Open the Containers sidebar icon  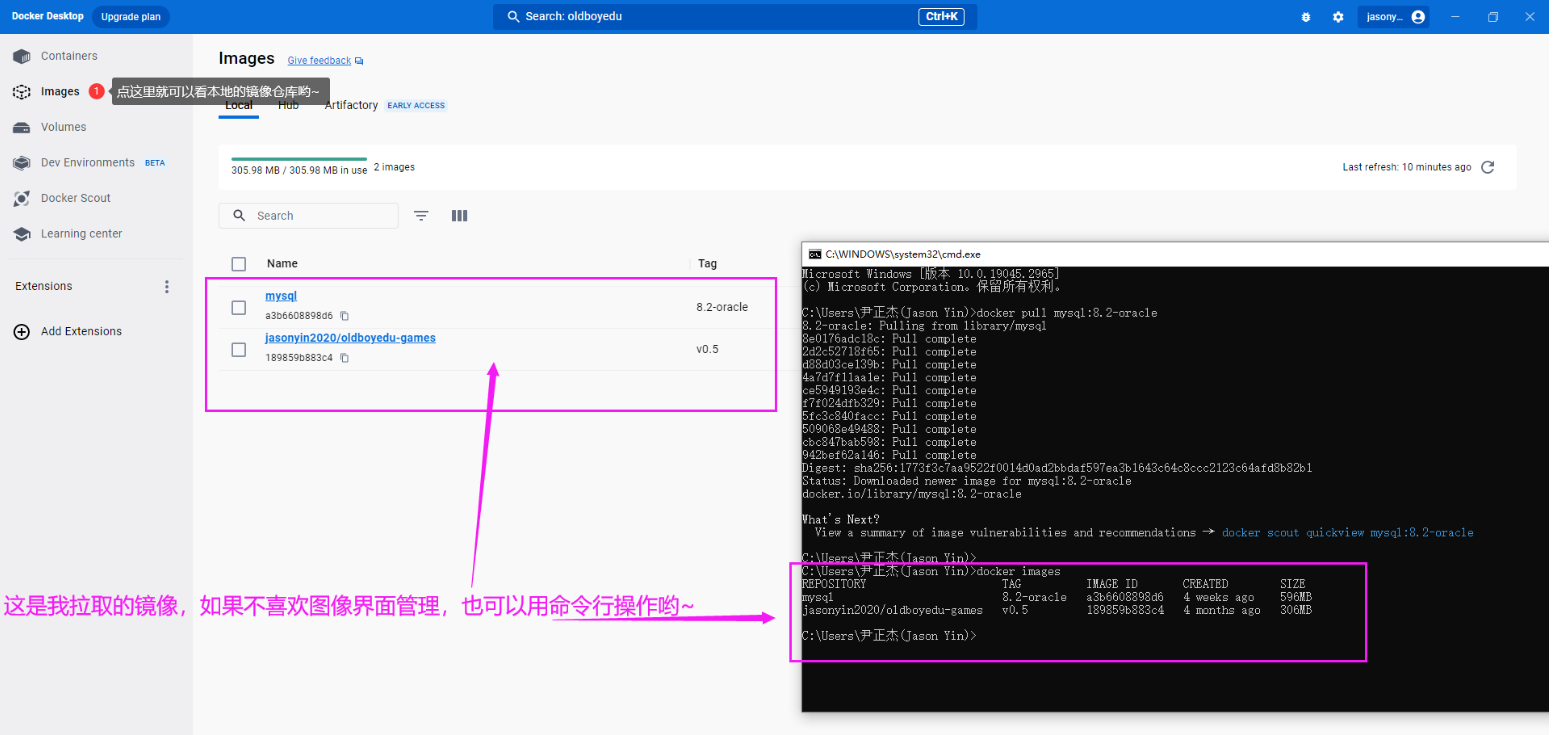tap(22, 56)
